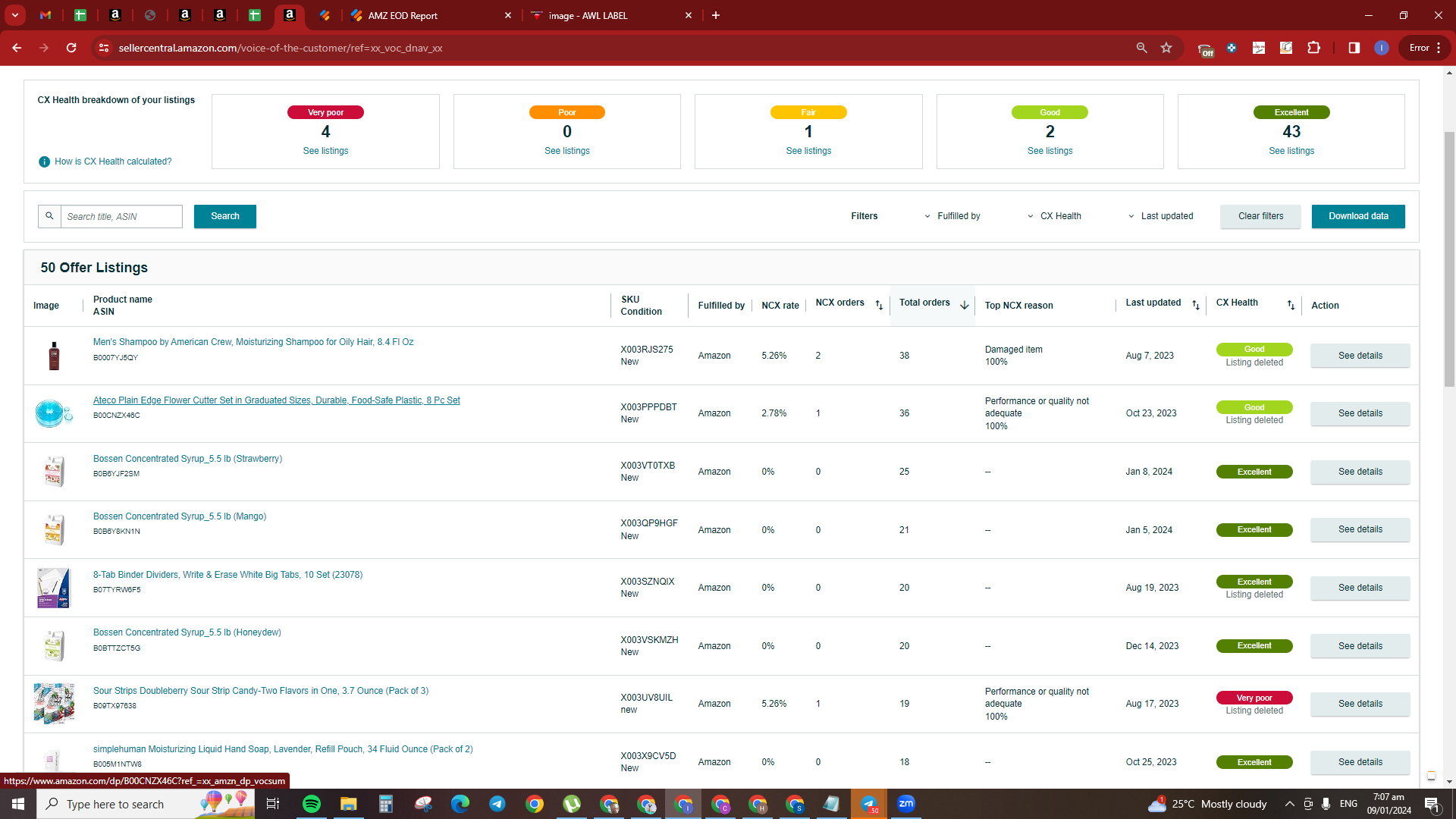Open Bossen Concentrated Syrup (Mango) listing
The width and height of the screenshot is (1456, 819).
[x=180, y=516]
